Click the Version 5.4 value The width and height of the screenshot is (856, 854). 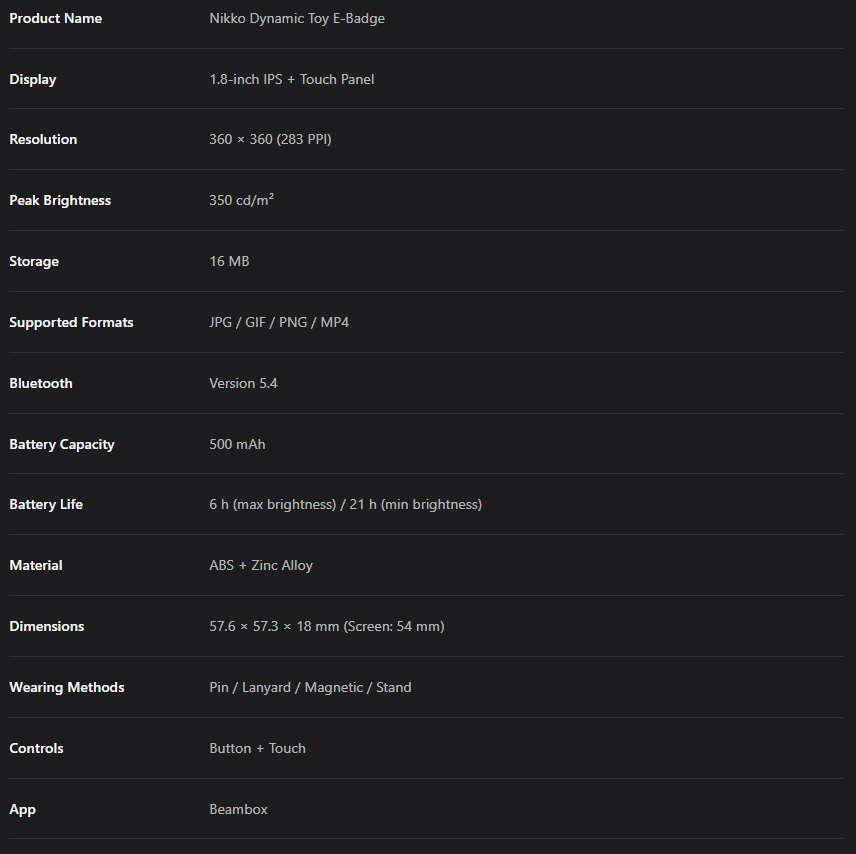pos(243,383)
